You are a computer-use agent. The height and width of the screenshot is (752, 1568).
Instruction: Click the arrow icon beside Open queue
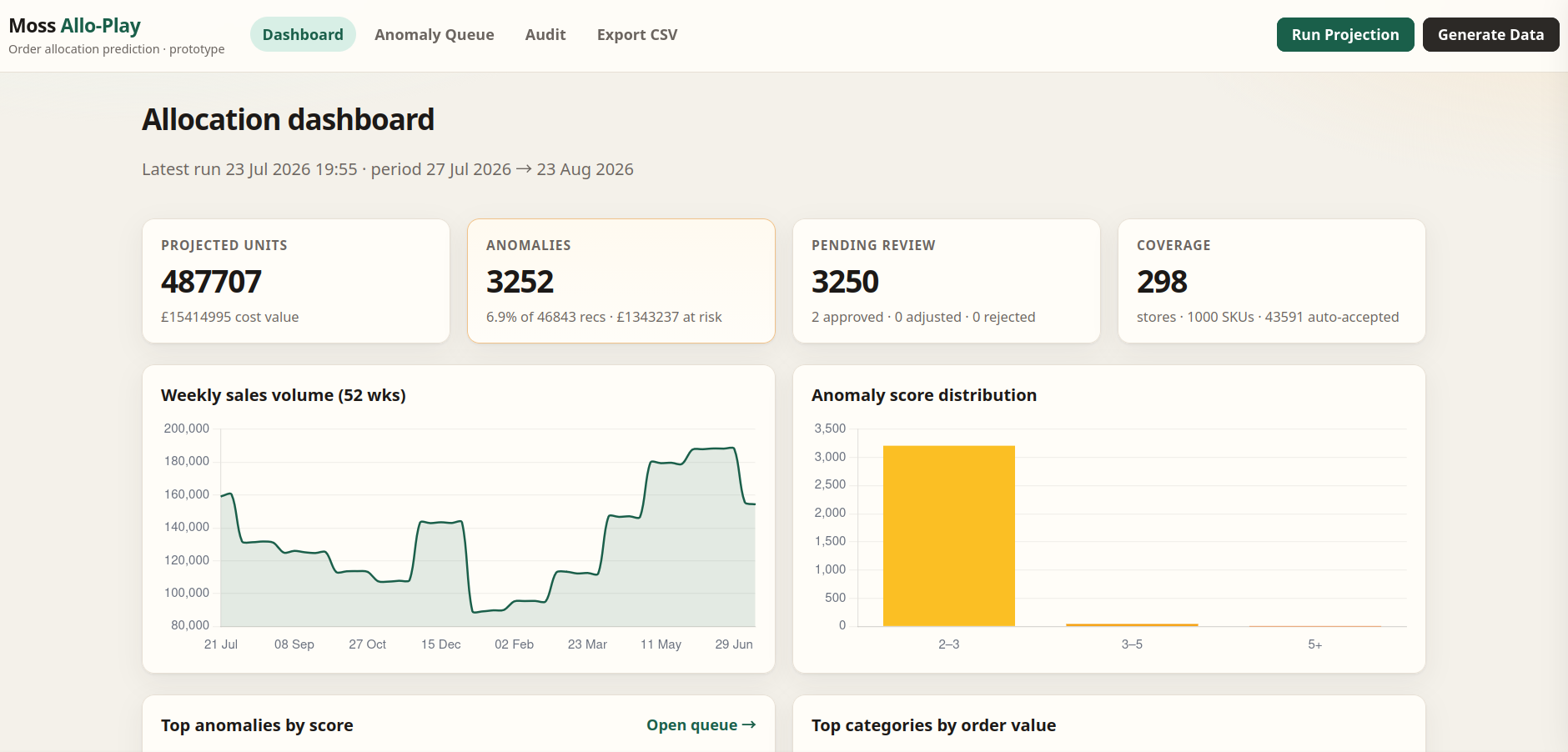pos(749,724)
